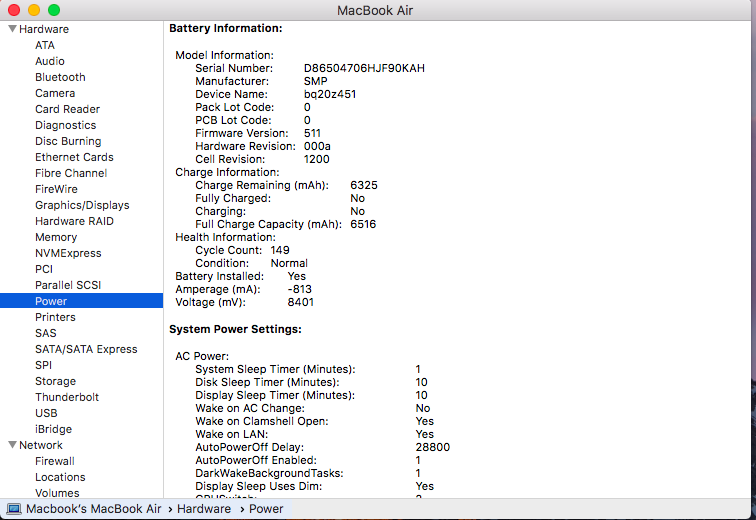Open the SATA/SATA Express entry

click(86, 349)
